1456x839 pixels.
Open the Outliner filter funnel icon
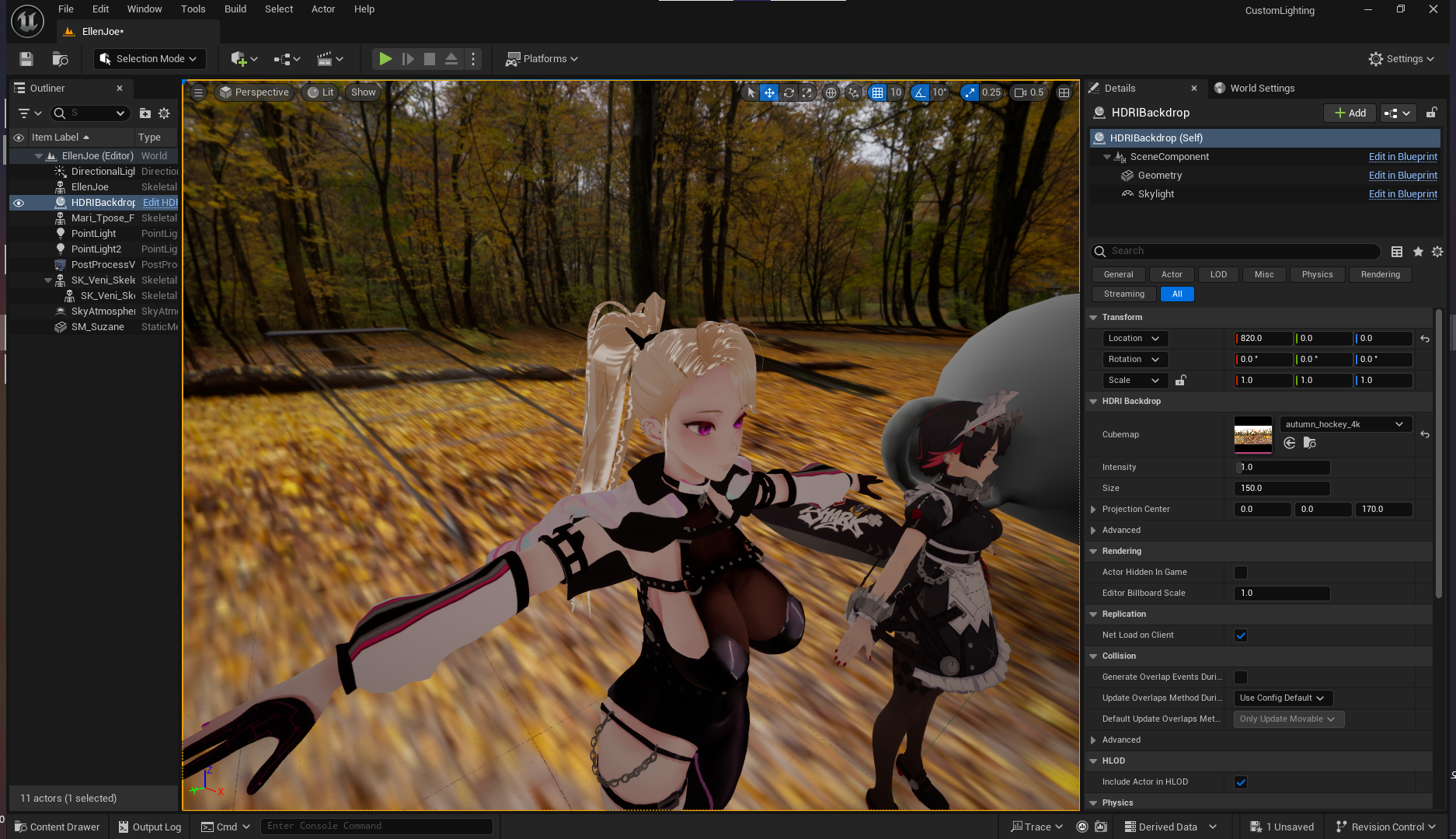coord(29,113)
